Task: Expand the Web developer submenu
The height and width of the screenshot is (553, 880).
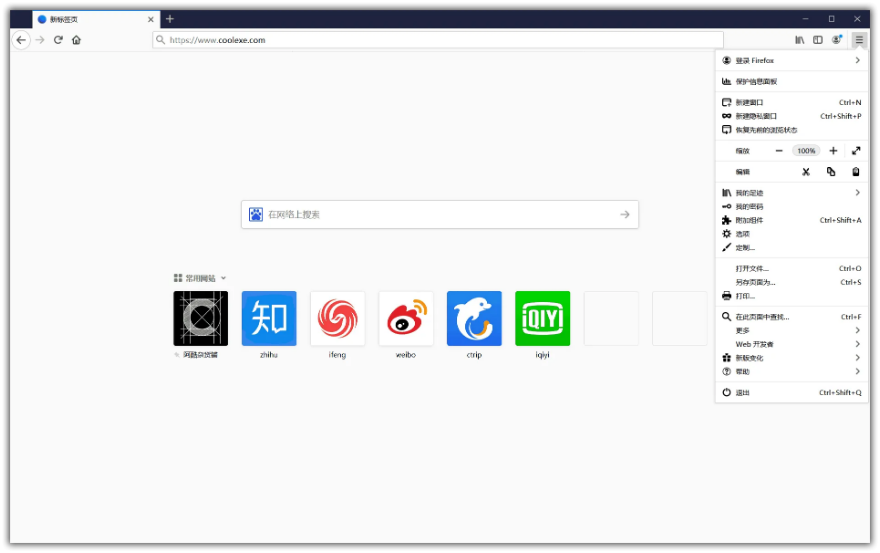Action: 791,344
